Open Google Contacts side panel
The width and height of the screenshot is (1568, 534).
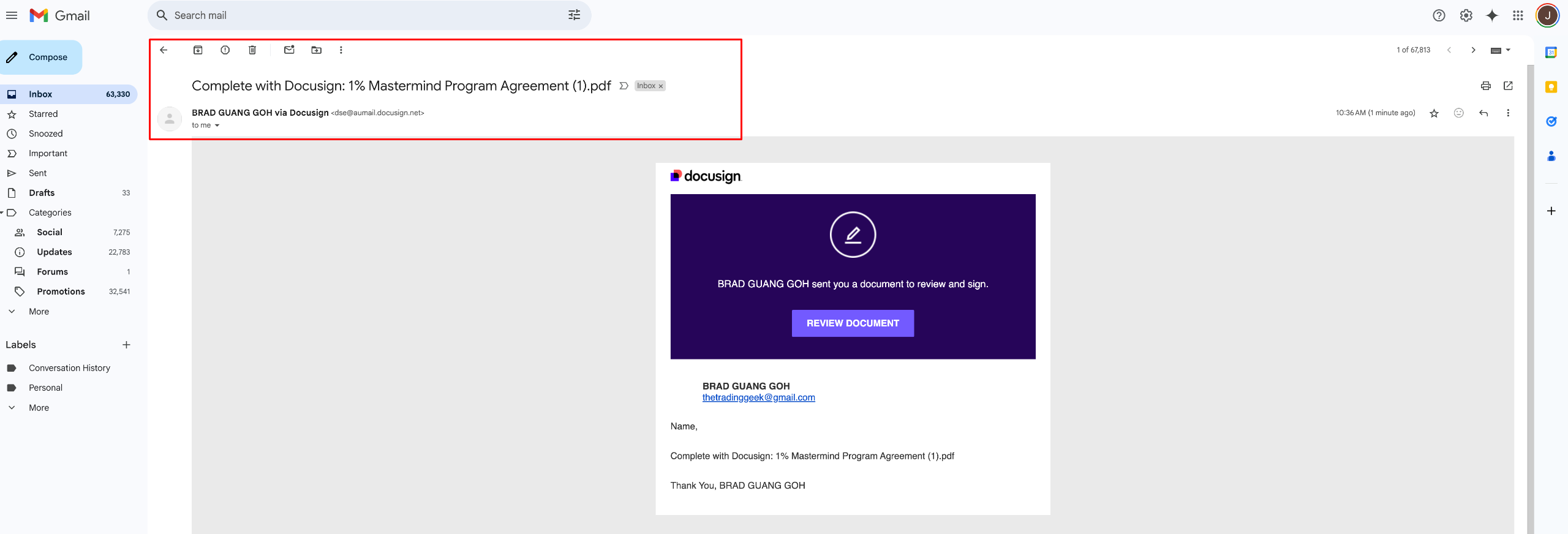[x=1551, y=156]
